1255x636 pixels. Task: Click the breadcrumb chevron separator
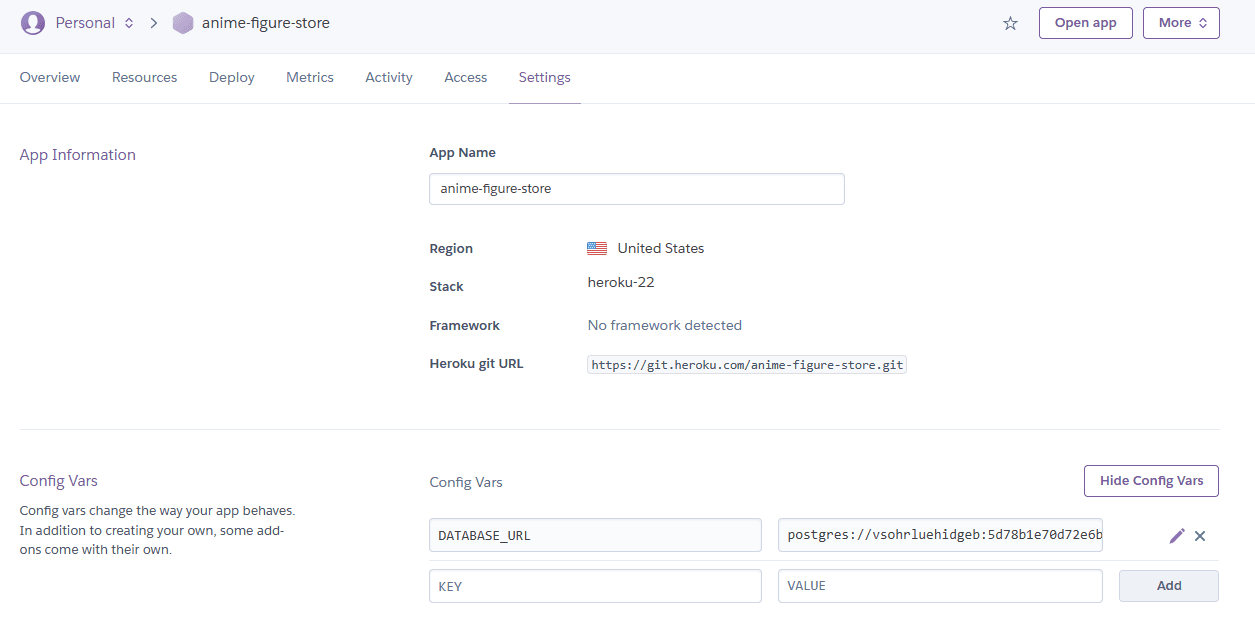coord(154,23)
